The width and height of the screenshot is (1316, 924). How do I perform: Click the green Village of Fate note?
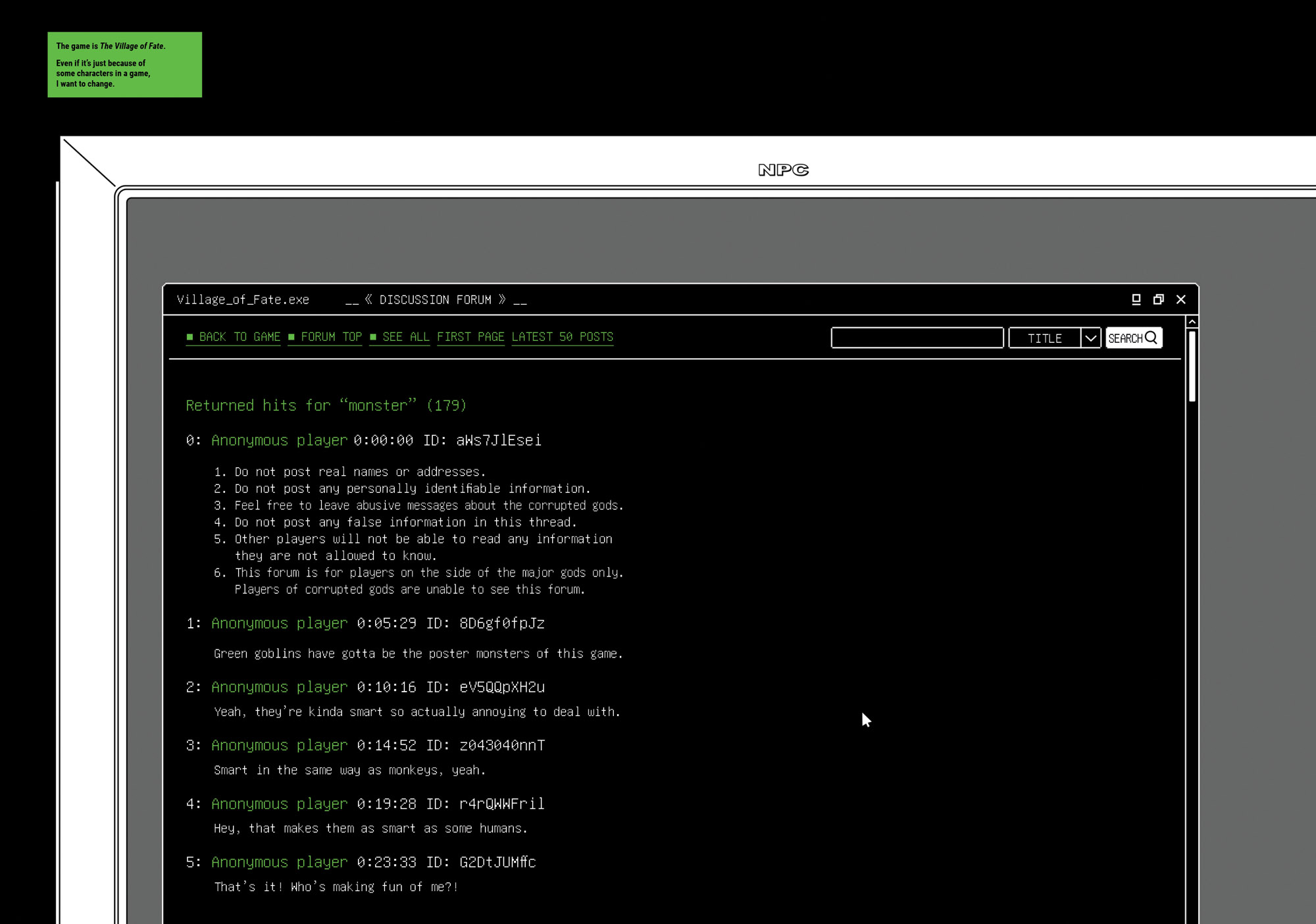[124, 64]
